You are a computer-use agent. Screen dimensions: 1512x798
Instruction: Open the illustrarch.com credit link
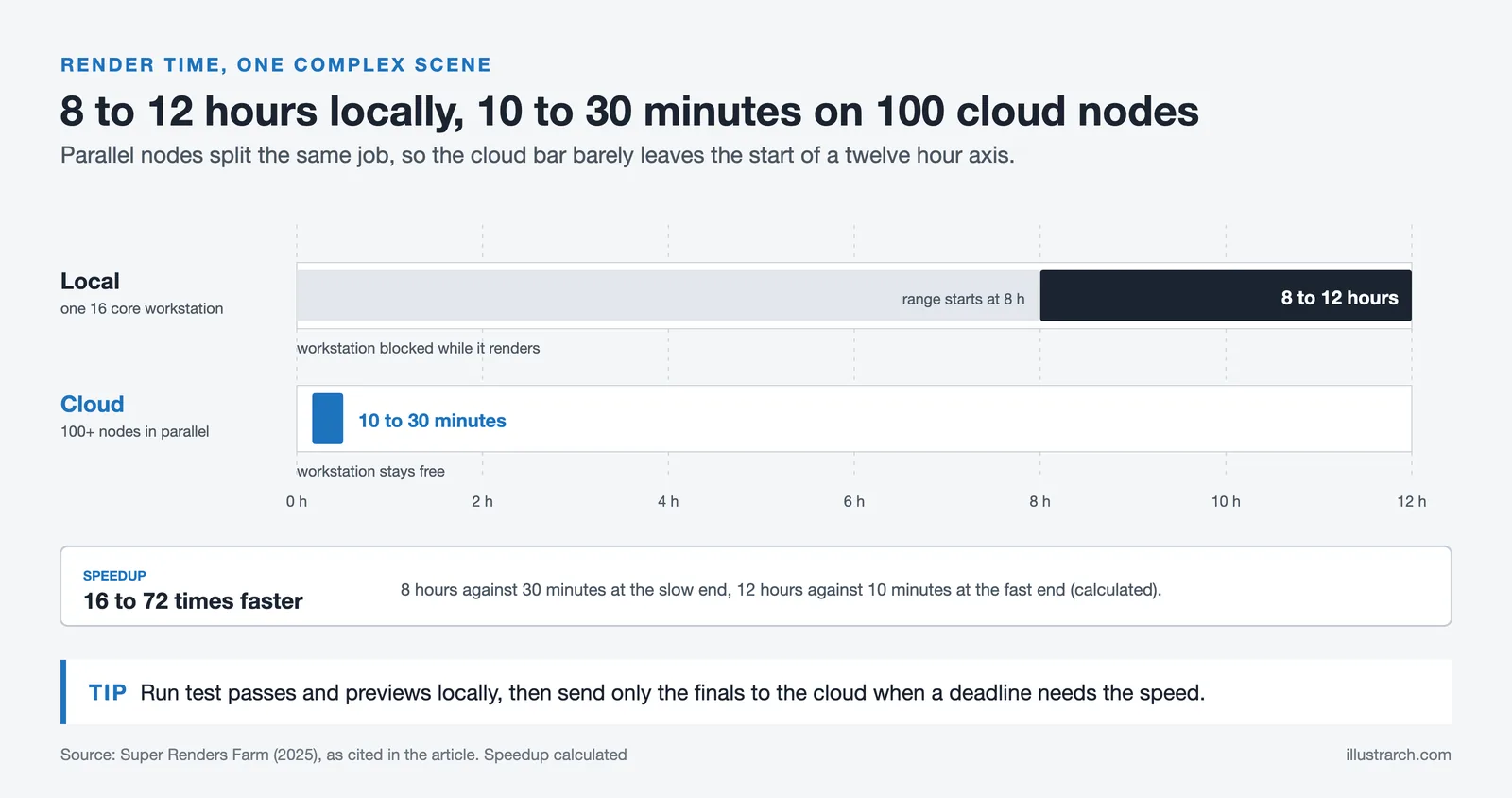coord(1399,755)
